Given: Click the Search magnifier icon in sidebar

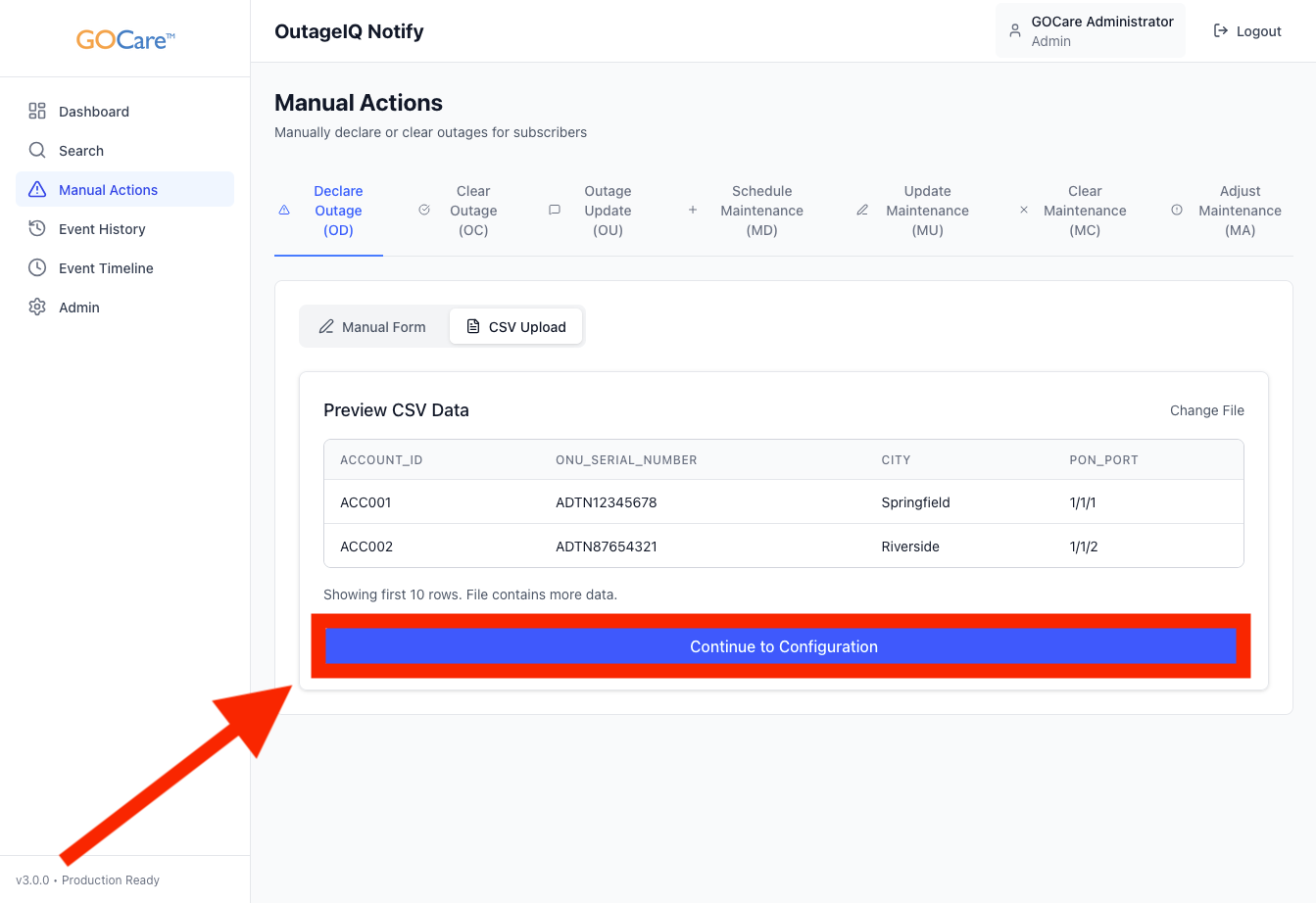Looking at the screenshot, I should pos(37,150).
